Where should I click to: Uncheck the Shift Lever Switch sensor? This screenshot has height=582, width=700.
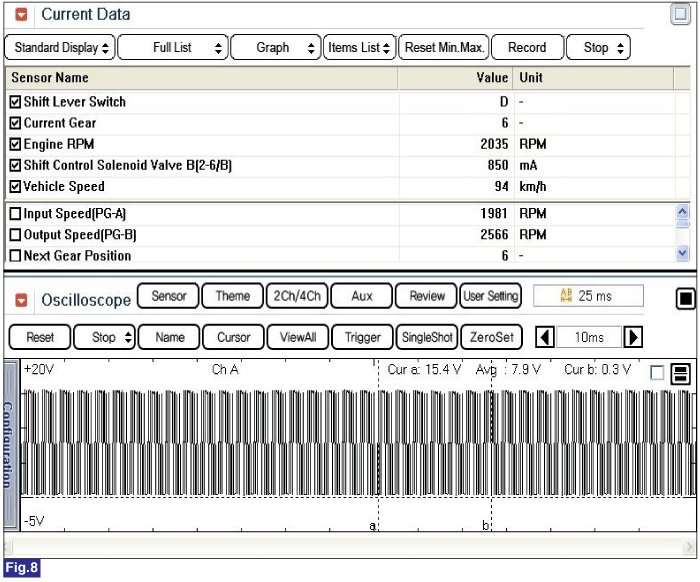coord(15,102)
